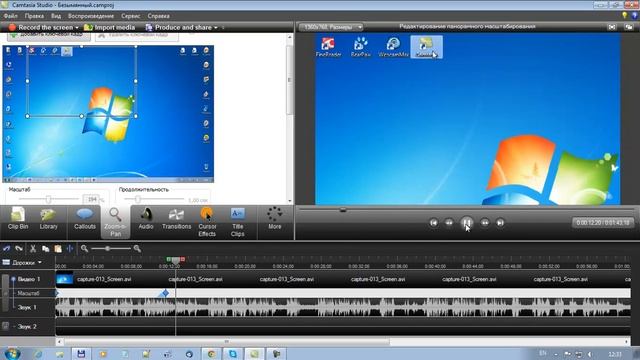Viewport: 640px width, 360px height.
Task: Click the Import media button
Action: 109,27
